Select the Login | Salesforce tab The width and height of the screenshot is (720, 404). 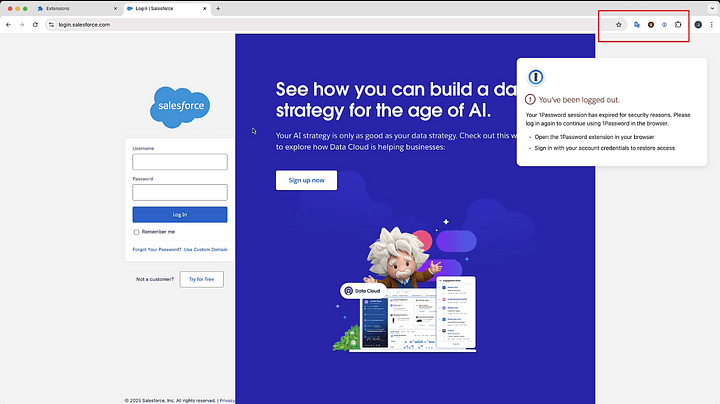pyautogui.click(x=167, y=8)
